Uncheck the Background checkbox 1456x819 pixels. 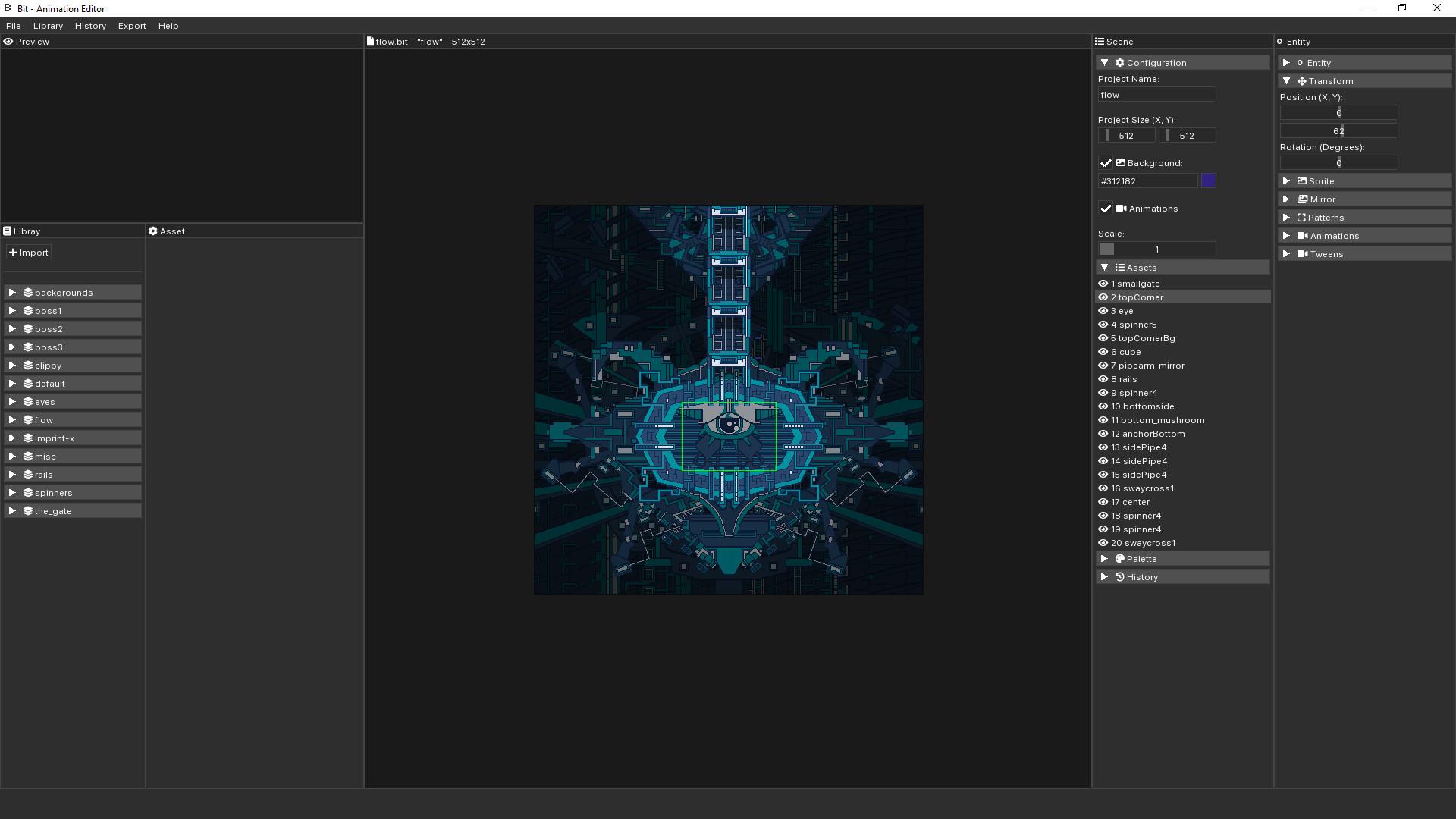click(1105, 162)
